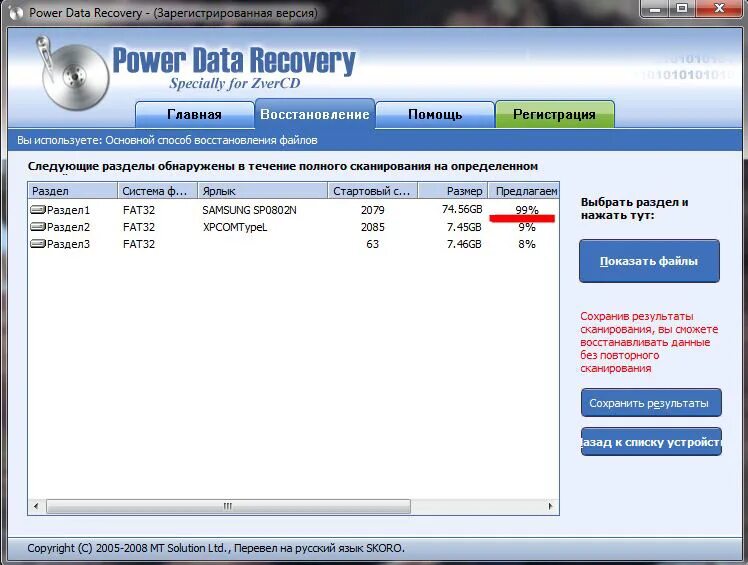Click FAT32 in the Раздел3 row

point(139,244)
